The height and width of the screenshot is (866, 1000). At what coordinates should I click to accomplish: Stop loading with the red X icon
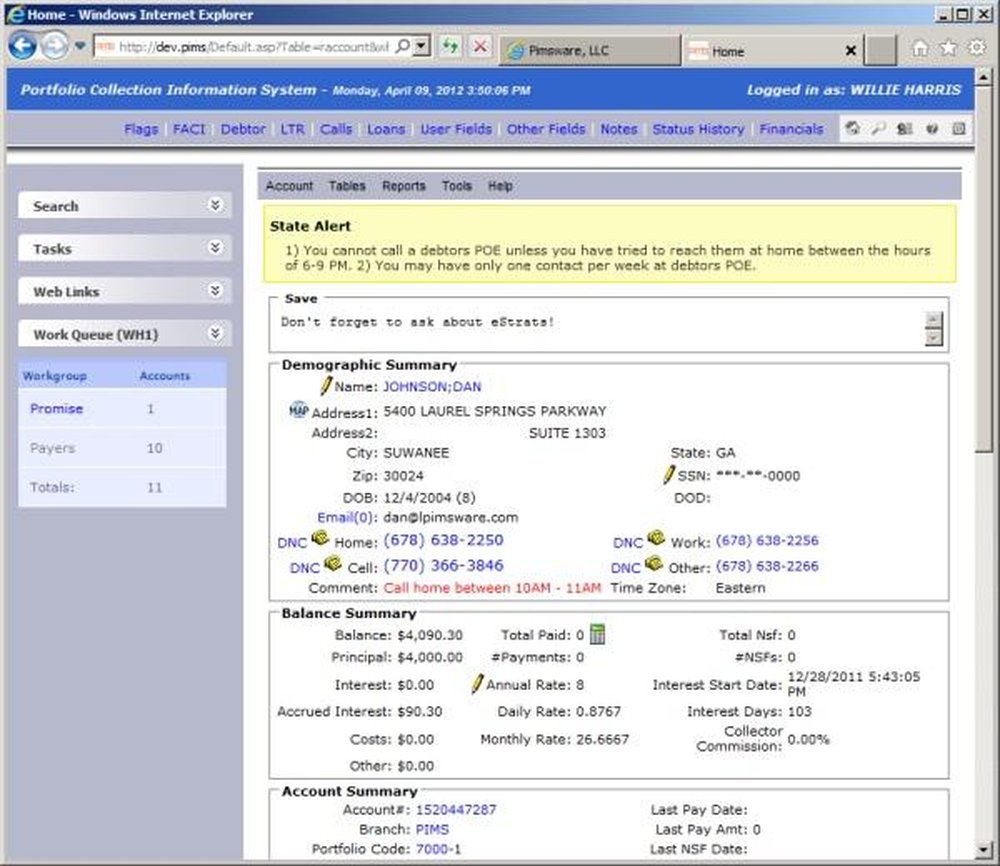click(x=480, y=47)
